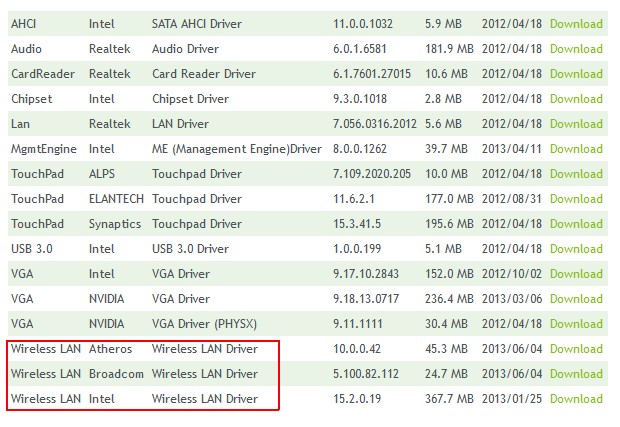Click version number 7.109.2020.205
The width and height of the screenshot is (620, 427).
[x=372, y=174]
